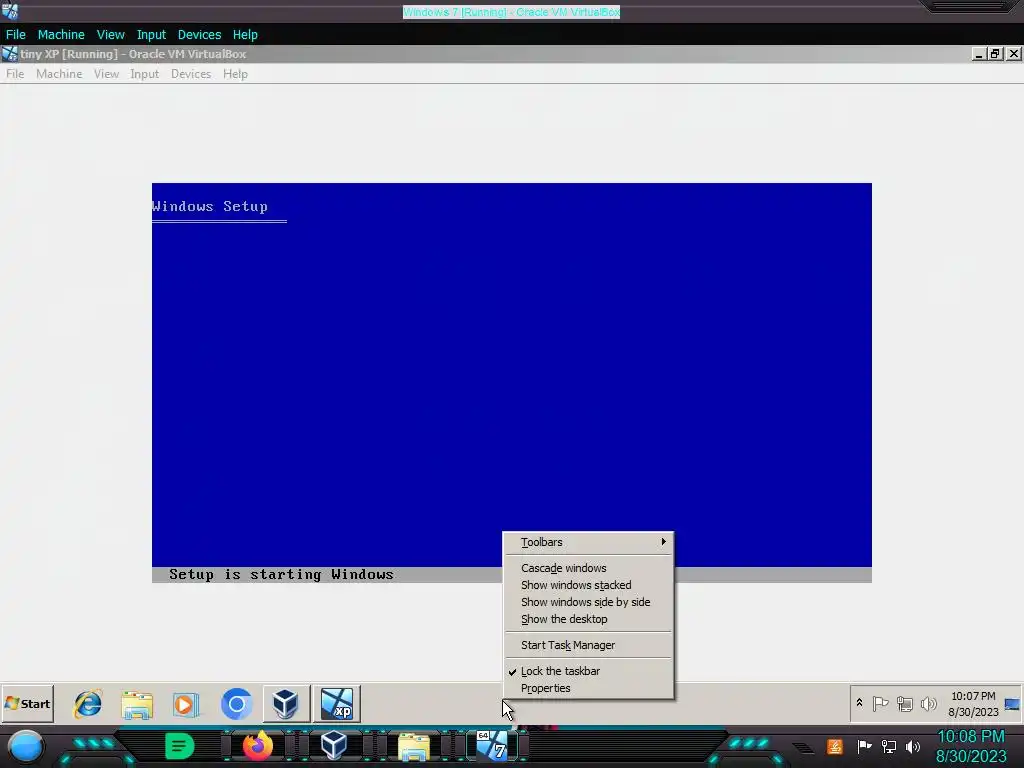Open Devices menu of tiny XP window
Viewport: 1024px width, 768px height.
point(191,74)
